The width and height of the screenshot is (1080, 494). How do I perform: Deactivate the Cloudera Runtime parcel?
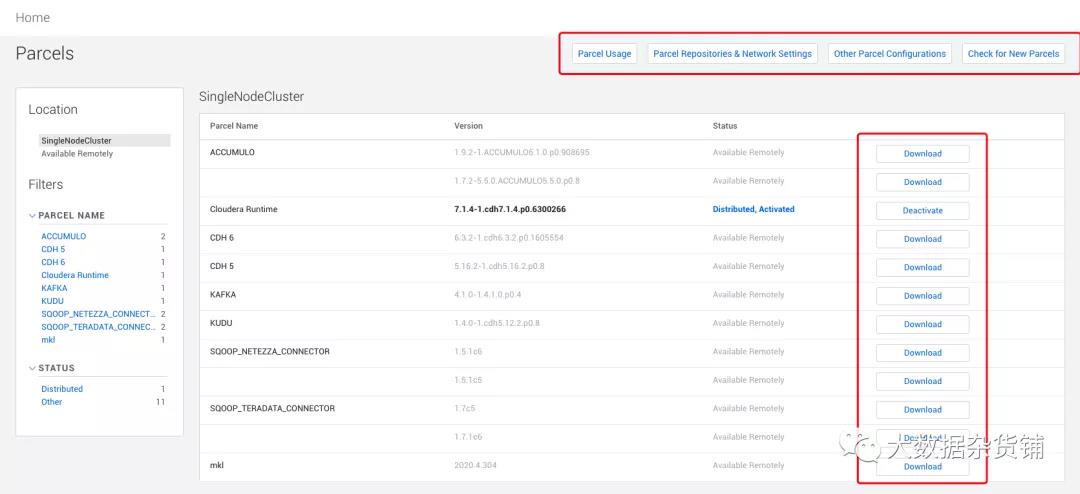(x=922, y=210)
